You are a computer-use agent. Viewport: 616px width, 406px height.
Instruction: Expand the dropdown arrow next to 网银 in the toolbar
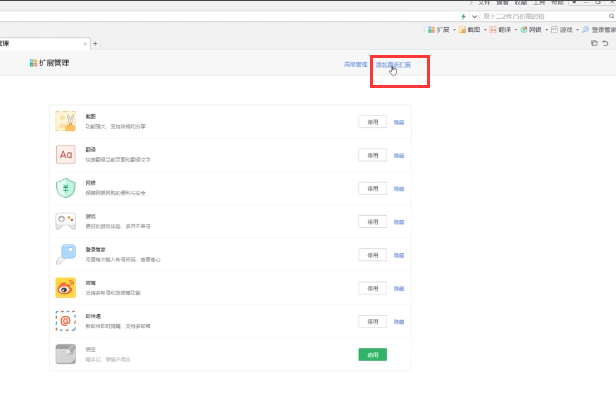click(x=546, y=30)
